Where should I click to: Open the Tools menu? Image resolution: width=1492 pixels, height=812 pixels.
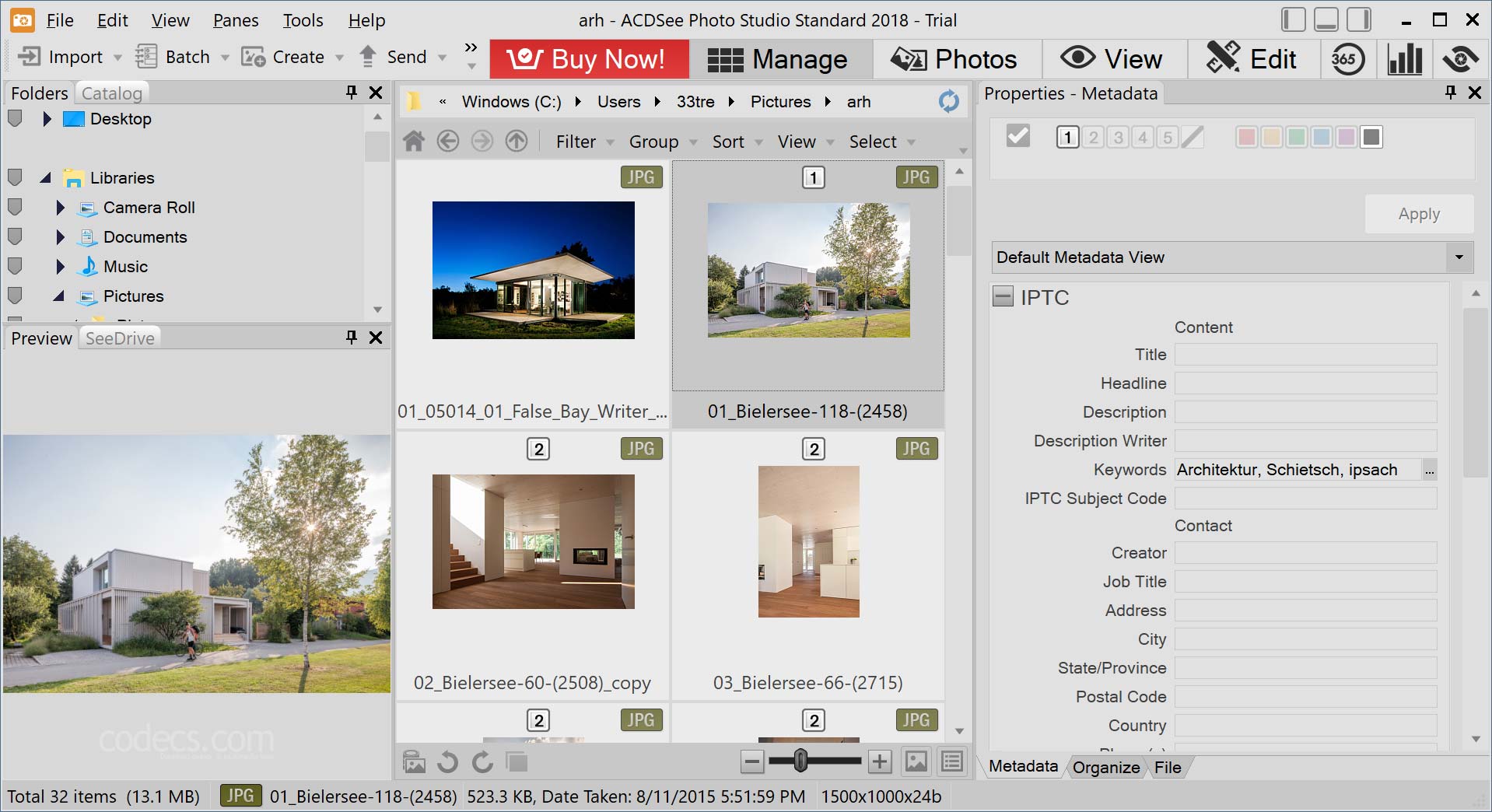tap(303, 20)
